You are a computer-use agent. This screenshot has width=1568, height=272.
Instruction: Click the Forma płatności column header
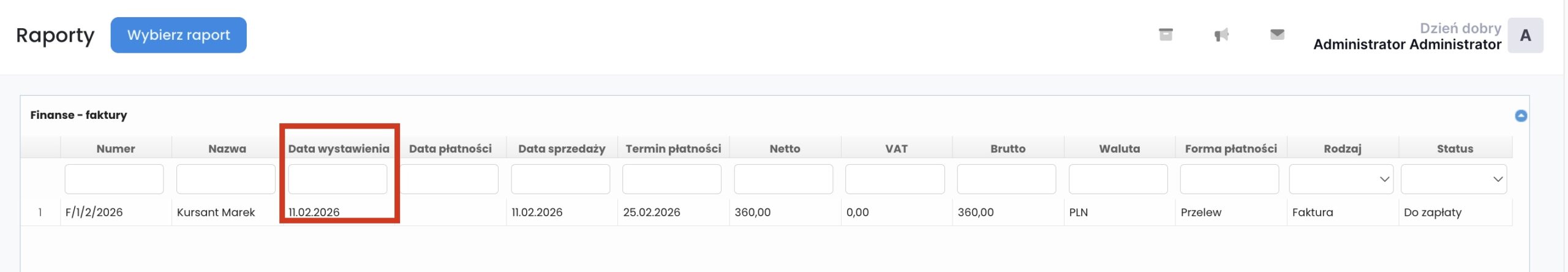pos(1231,149)
